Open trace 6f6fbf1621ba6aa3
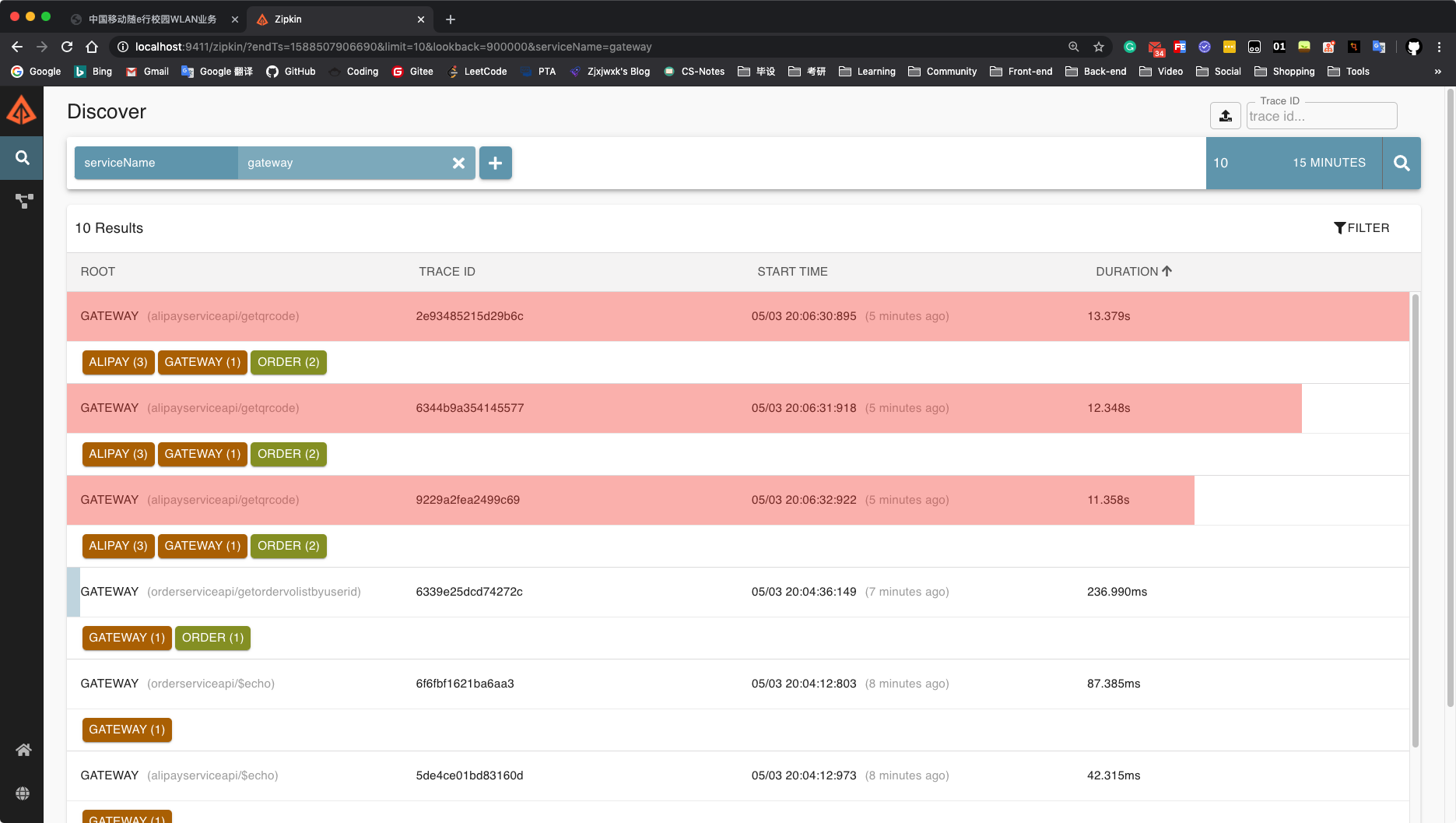The image size is (1456, 823). tap(738, 684)
